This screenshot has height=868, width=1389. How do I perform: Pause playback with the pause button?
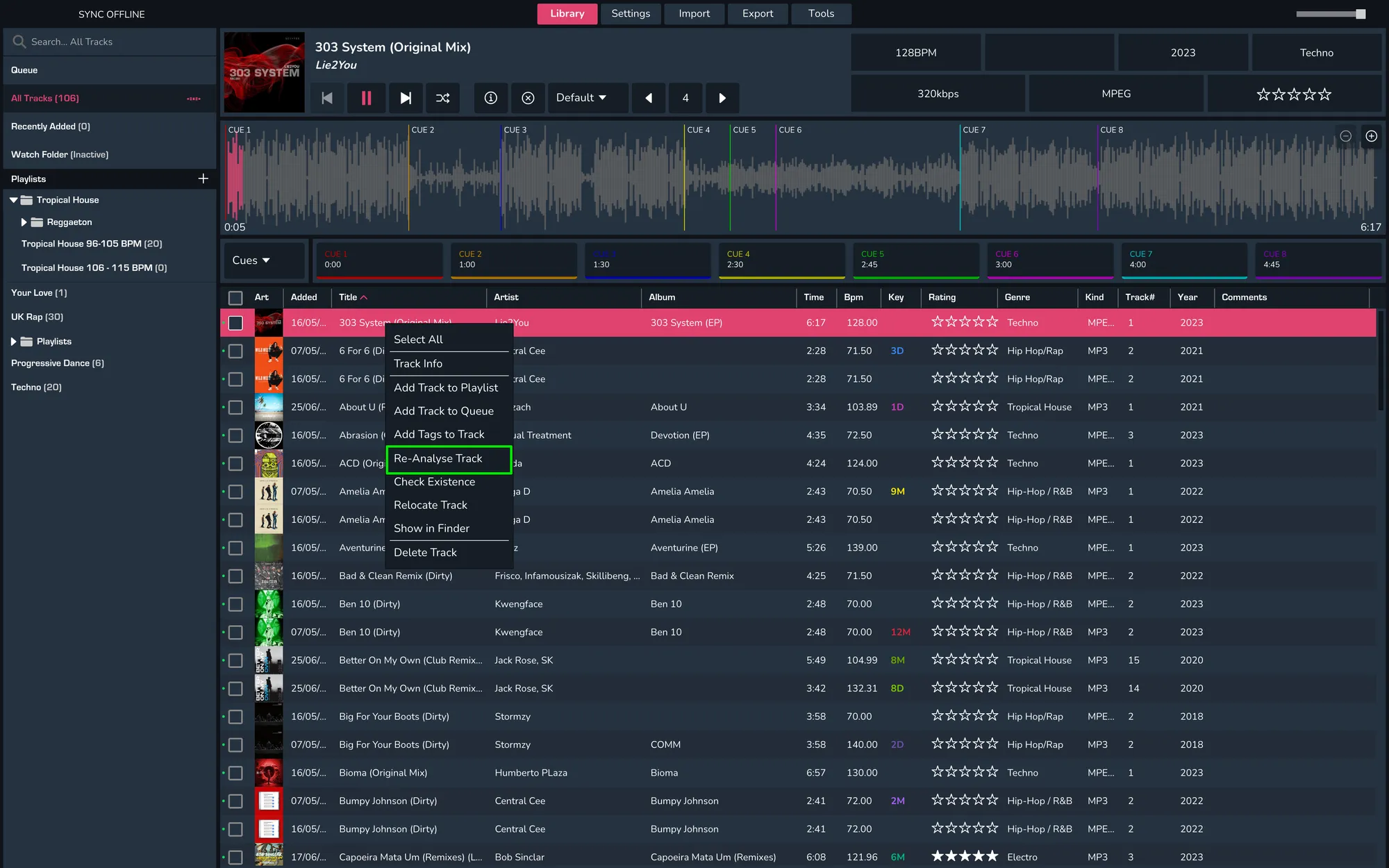point(366,98)
